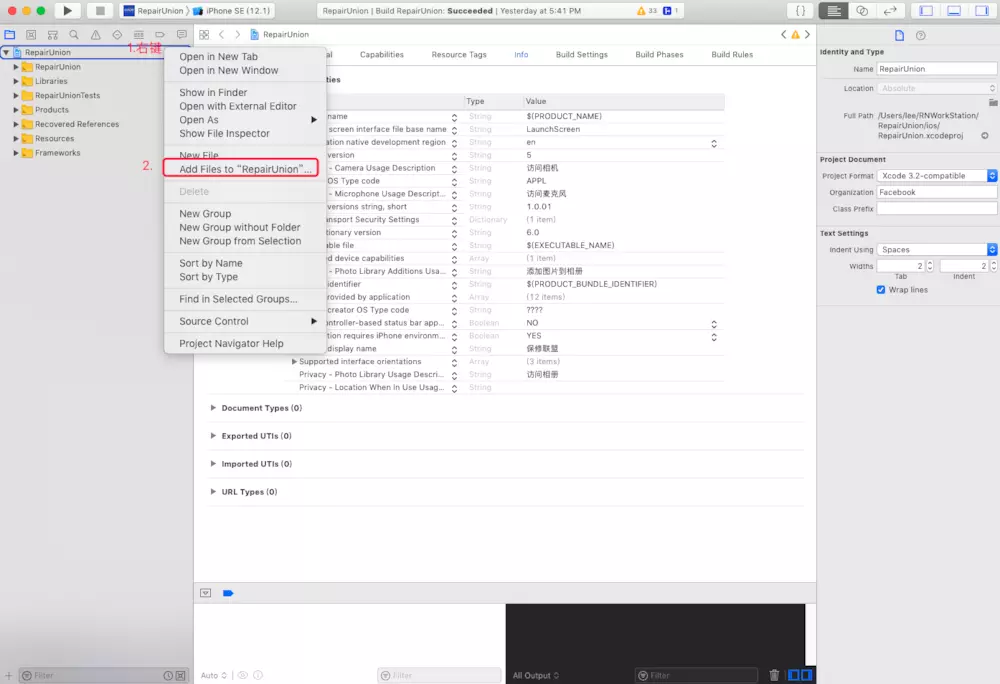Switch to the Build Rules tab
Screen dimensions: 1000x684
(732, 55)
